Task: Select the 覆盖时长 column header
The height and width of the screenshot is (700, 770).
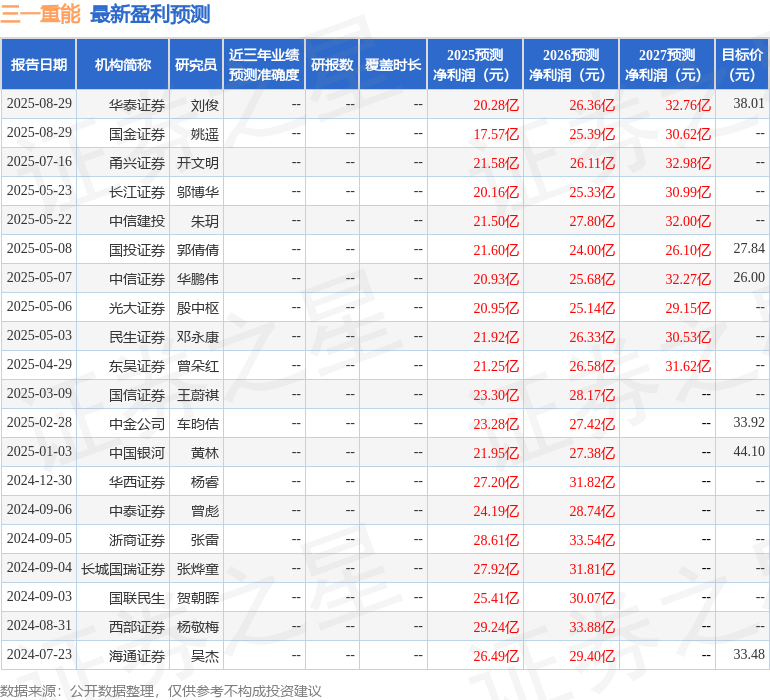Action: tap(393, 64)
